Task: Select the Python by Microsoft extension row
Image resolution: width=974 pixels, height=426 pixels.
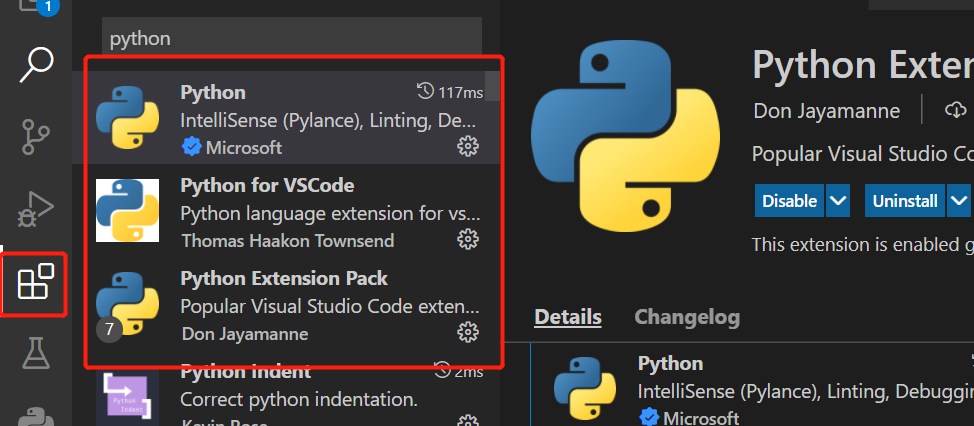Action: point(286,117)
